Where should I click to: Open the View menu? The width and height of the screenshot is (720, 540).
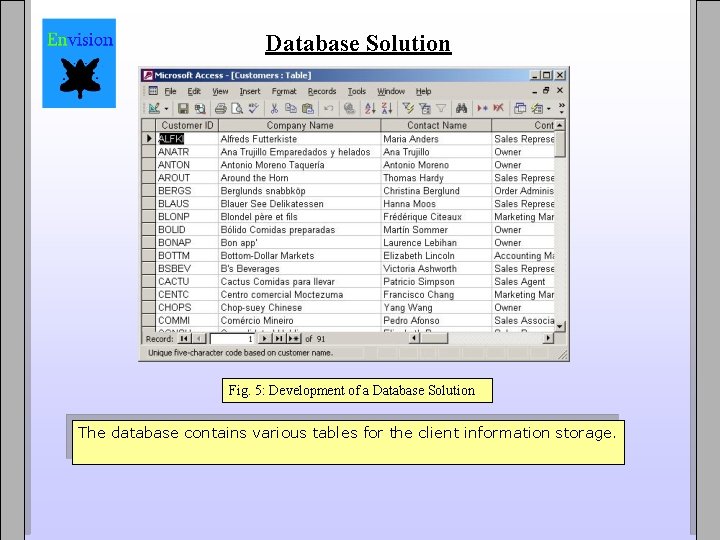[220, 91]
